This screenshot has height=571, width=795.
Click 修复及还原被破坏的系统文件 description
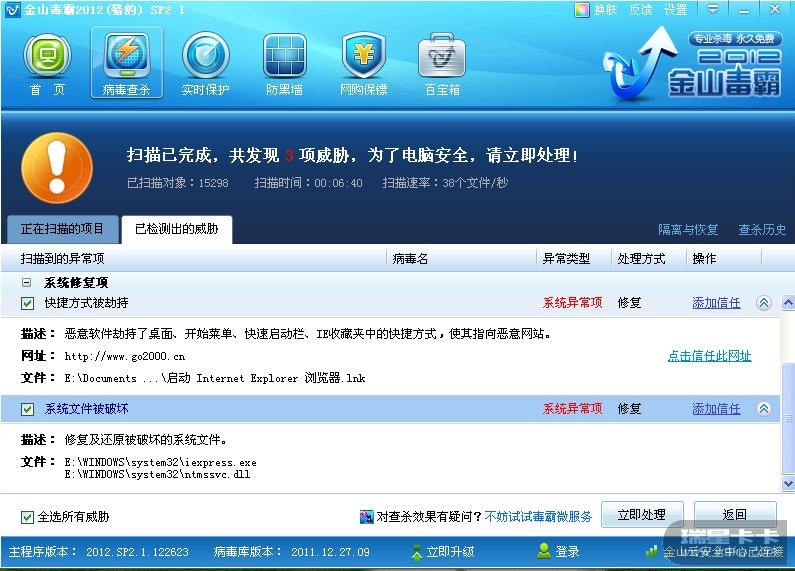[x=145, y=440]
